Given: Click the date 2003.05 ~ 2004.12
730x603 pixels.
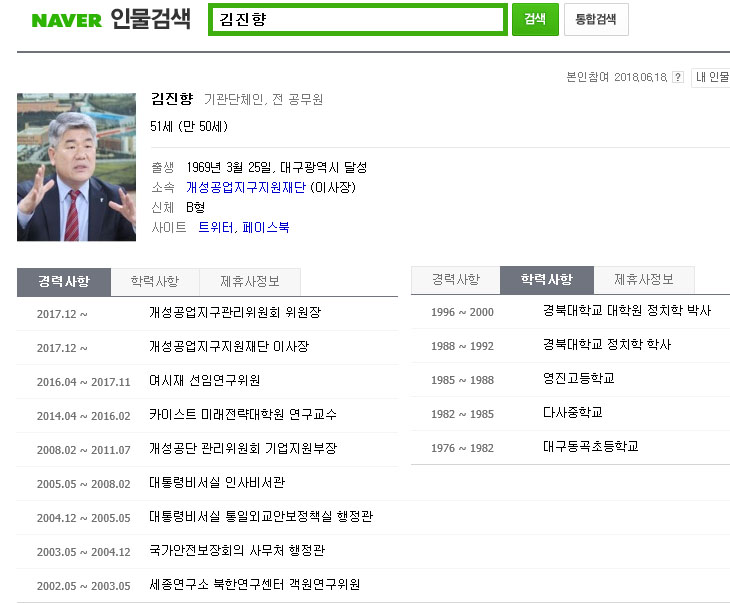Looking at the screenshot, I should (x=83, y=552).
